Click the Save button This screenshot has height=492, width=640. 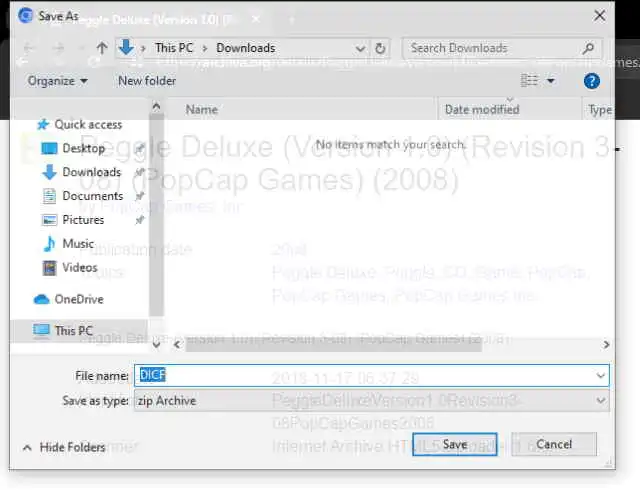(455, 444)
